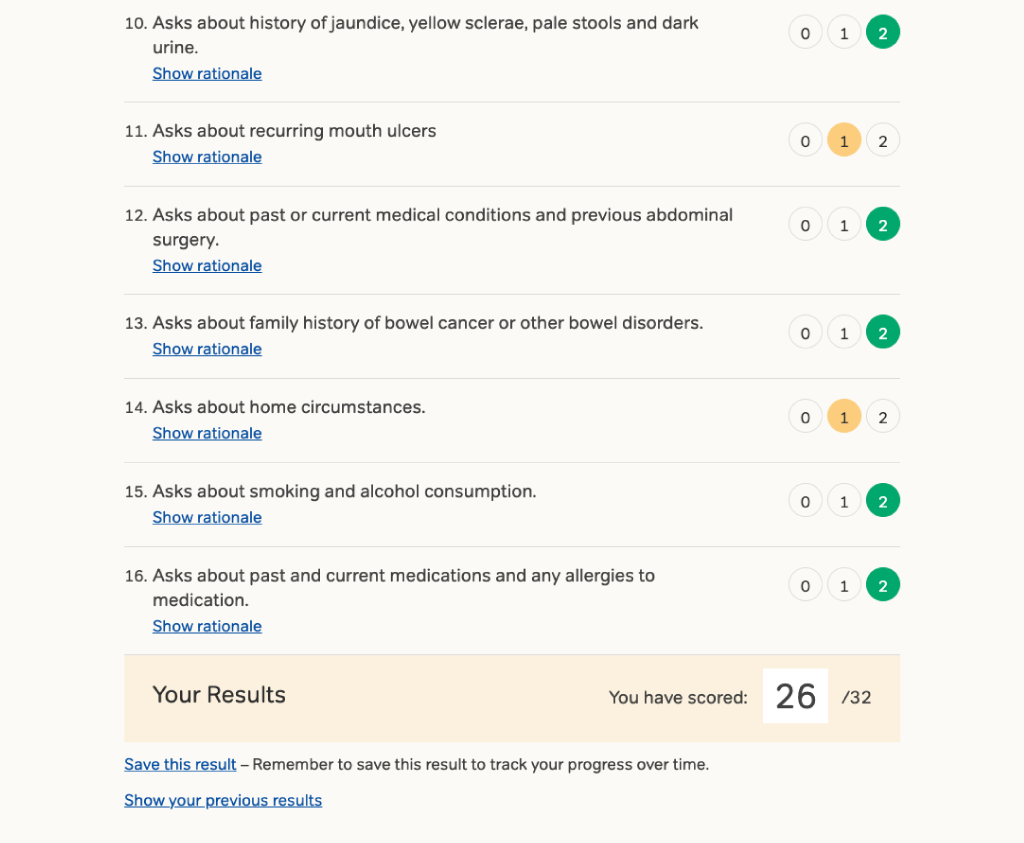The image size is (1024, 843).
Task: Open rationale for smoking and alcohol consumption
Action: (207, 517)
